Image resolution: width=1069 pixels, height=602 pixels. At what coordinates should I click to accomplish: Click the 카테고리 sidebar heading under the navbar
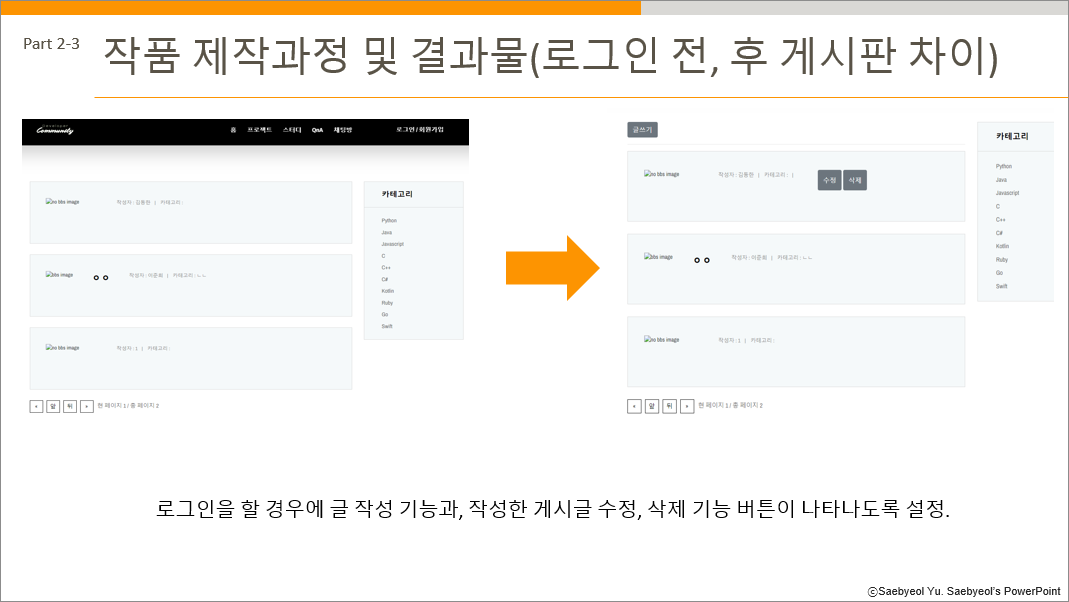pyautogui.click(x=397, y=194)
